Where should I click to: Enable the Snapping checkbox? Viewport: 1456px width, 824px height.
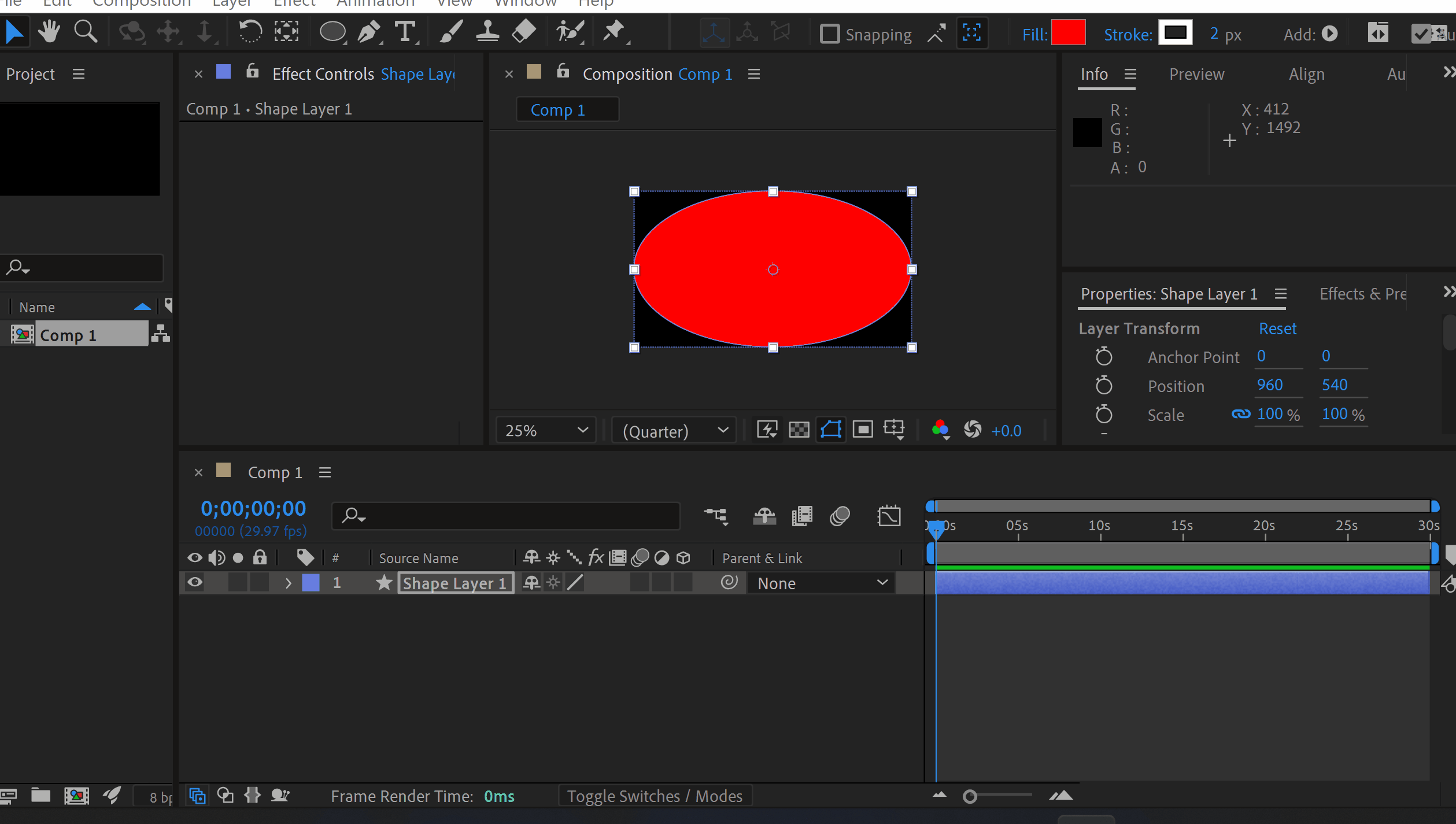click(x=830, y=34)
